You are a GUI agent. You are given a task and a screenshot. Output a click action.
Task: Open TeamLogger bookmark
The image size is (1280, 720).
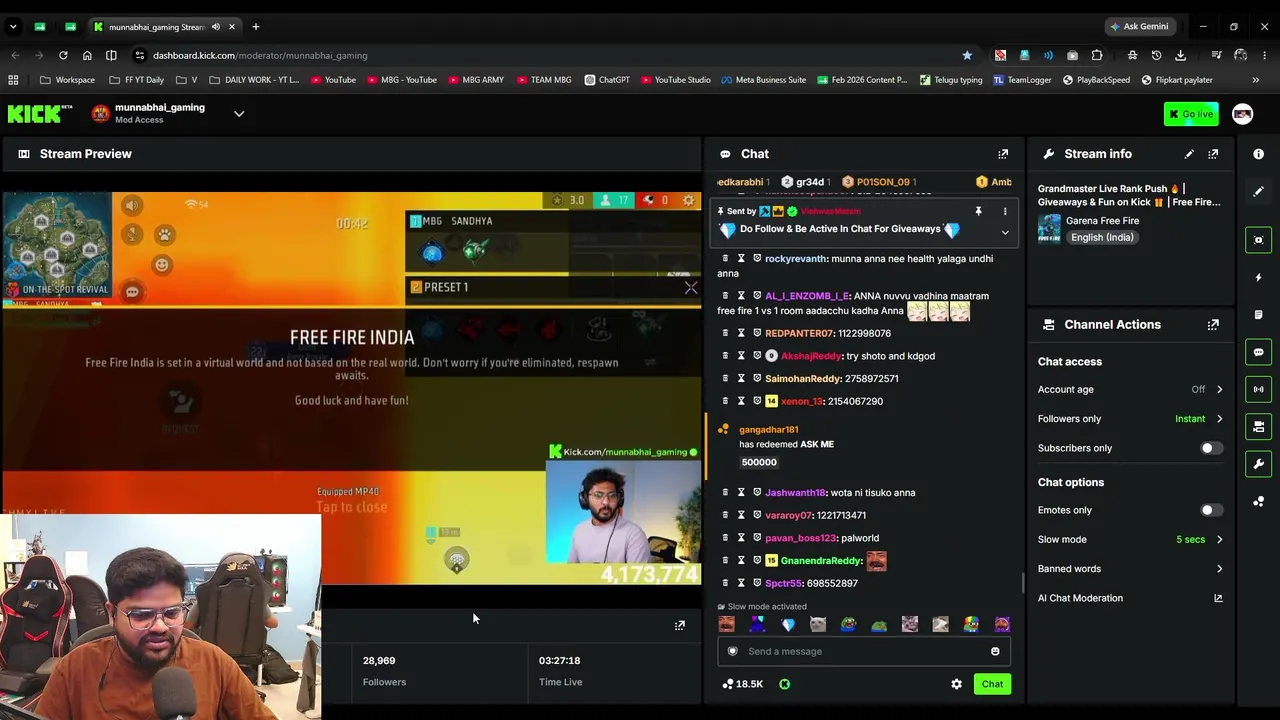tap(1020, 80)
